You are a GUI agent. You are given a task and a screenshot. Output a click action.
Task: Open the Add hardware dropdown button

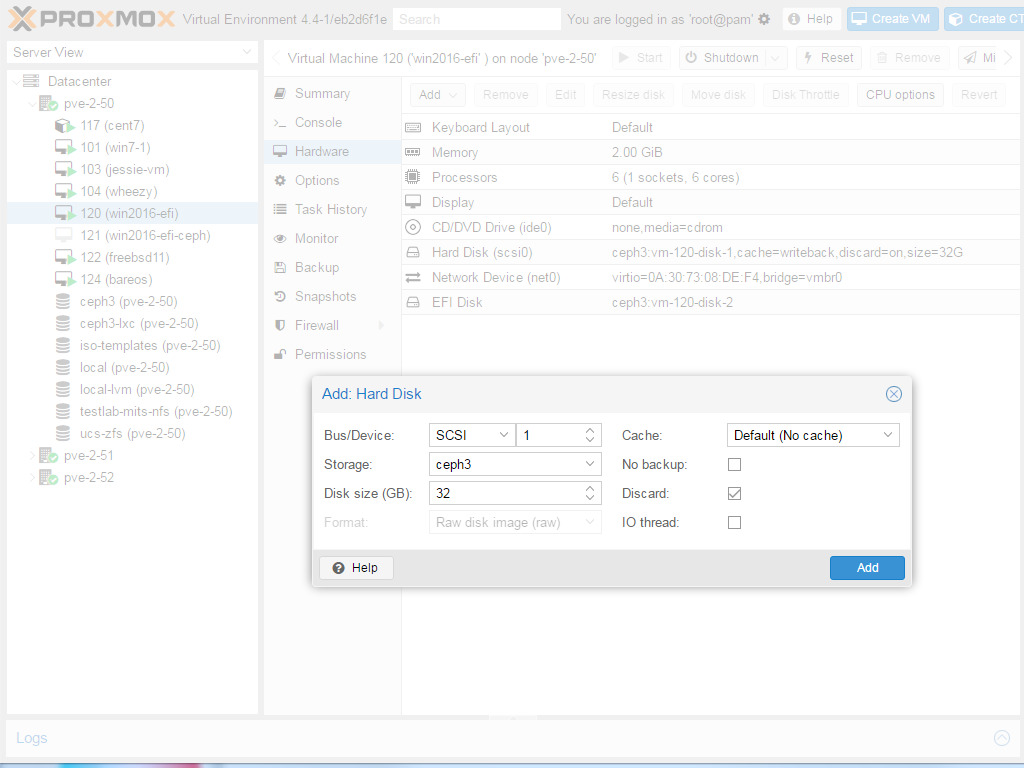coord(438,95)
